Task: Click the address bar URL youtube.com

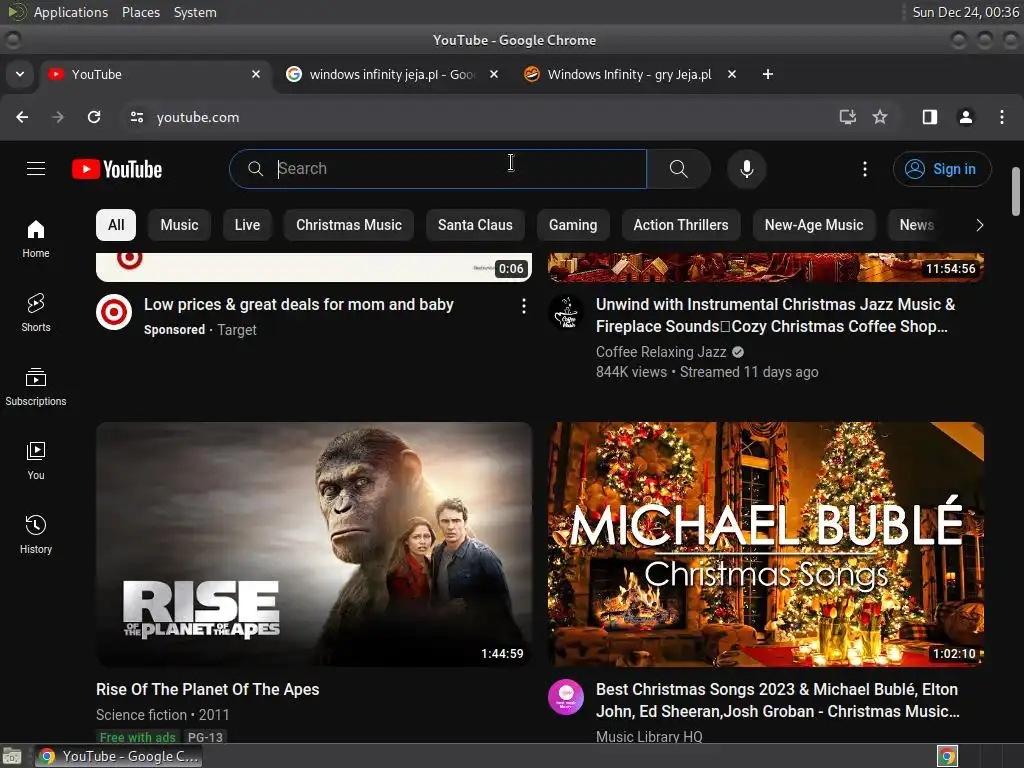Action: [x=198, y=118]
